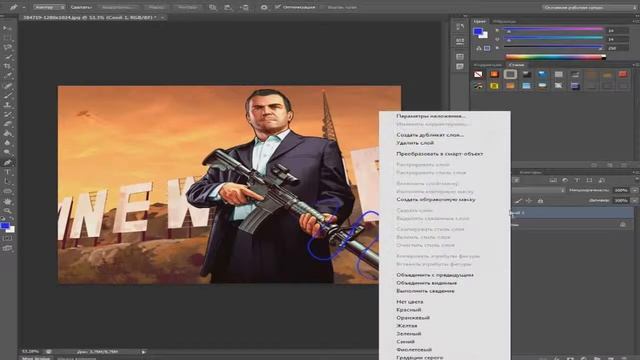
Task: Select the Quick Selection tool
Action: pos(7,57)
